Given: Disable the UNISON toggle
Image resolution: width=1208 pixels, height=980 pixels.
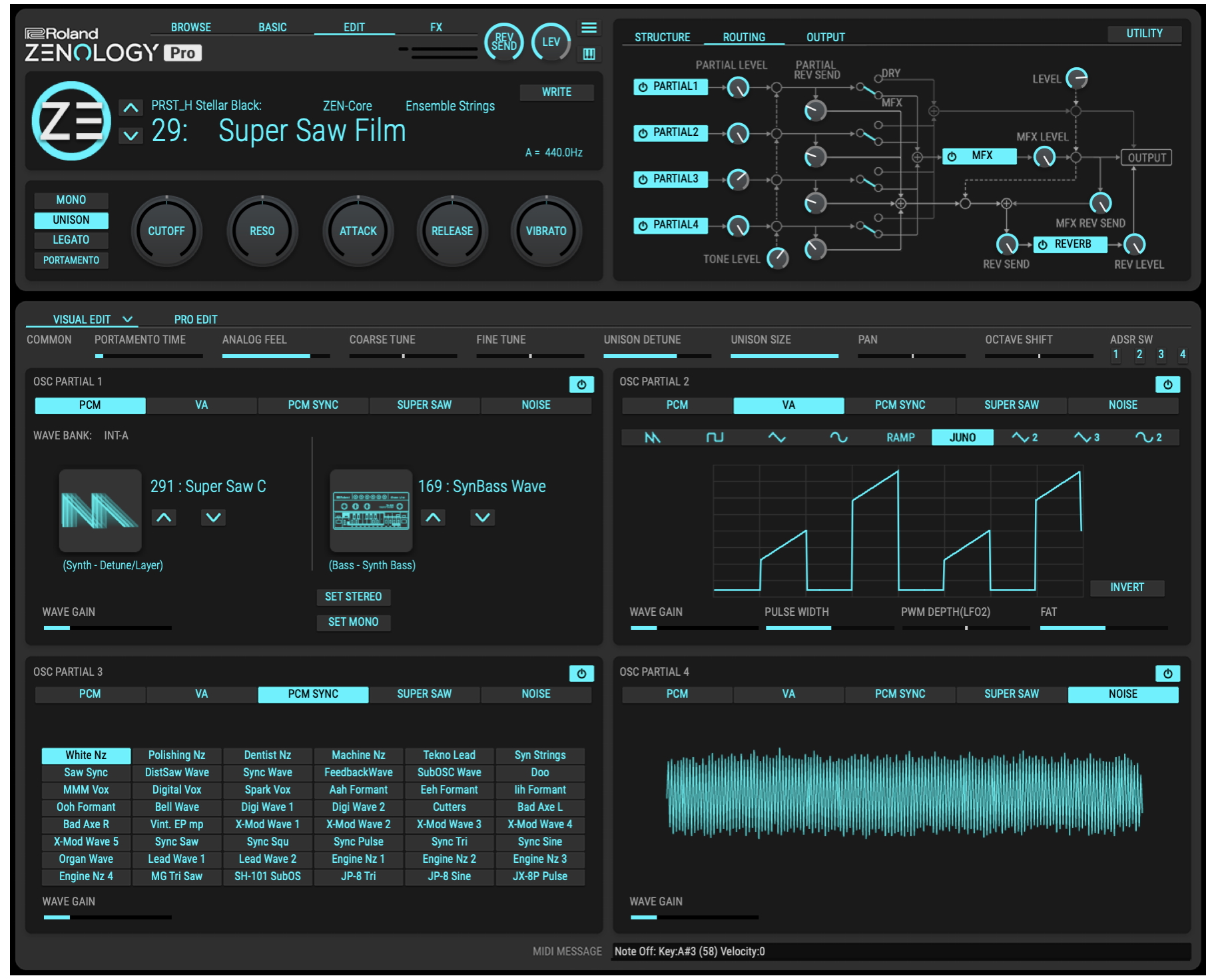Looking at the screenshot, I should pos(71,220).
